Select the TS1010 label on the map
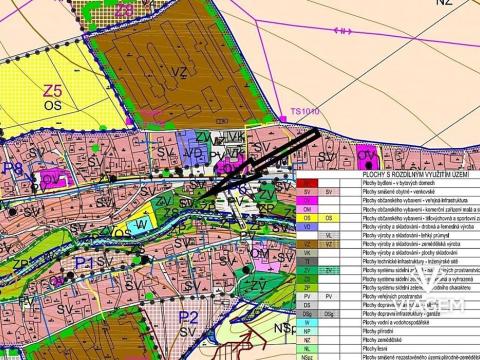Screen dimensions: 480x360 pos(305,111)
